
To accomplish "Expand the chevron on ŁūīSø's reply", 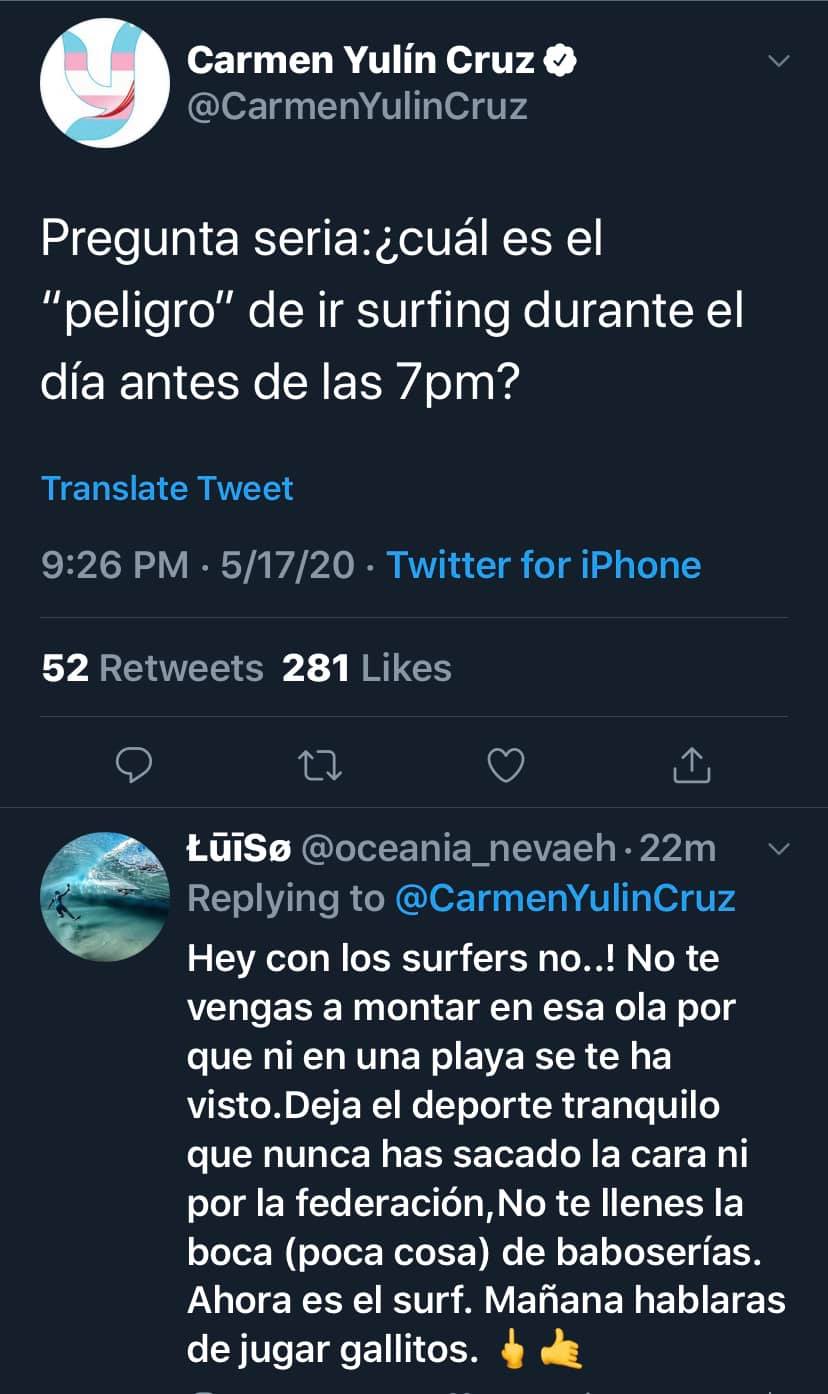I will pos(778,849).
